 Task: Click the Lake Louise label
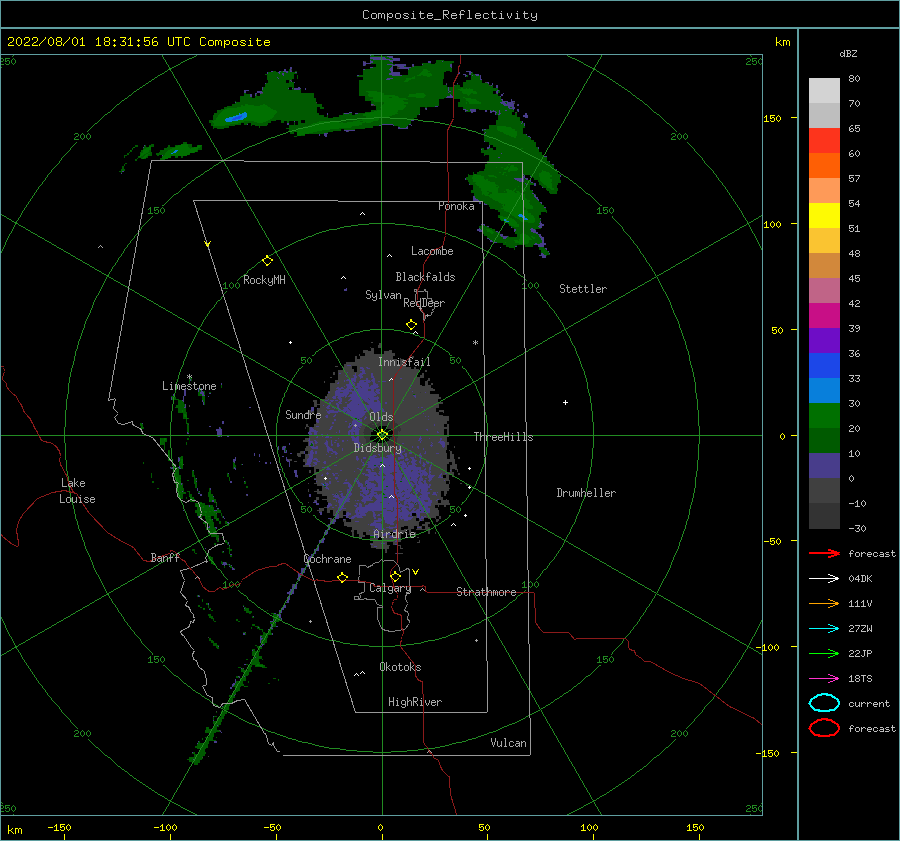(x=77, y=491)
